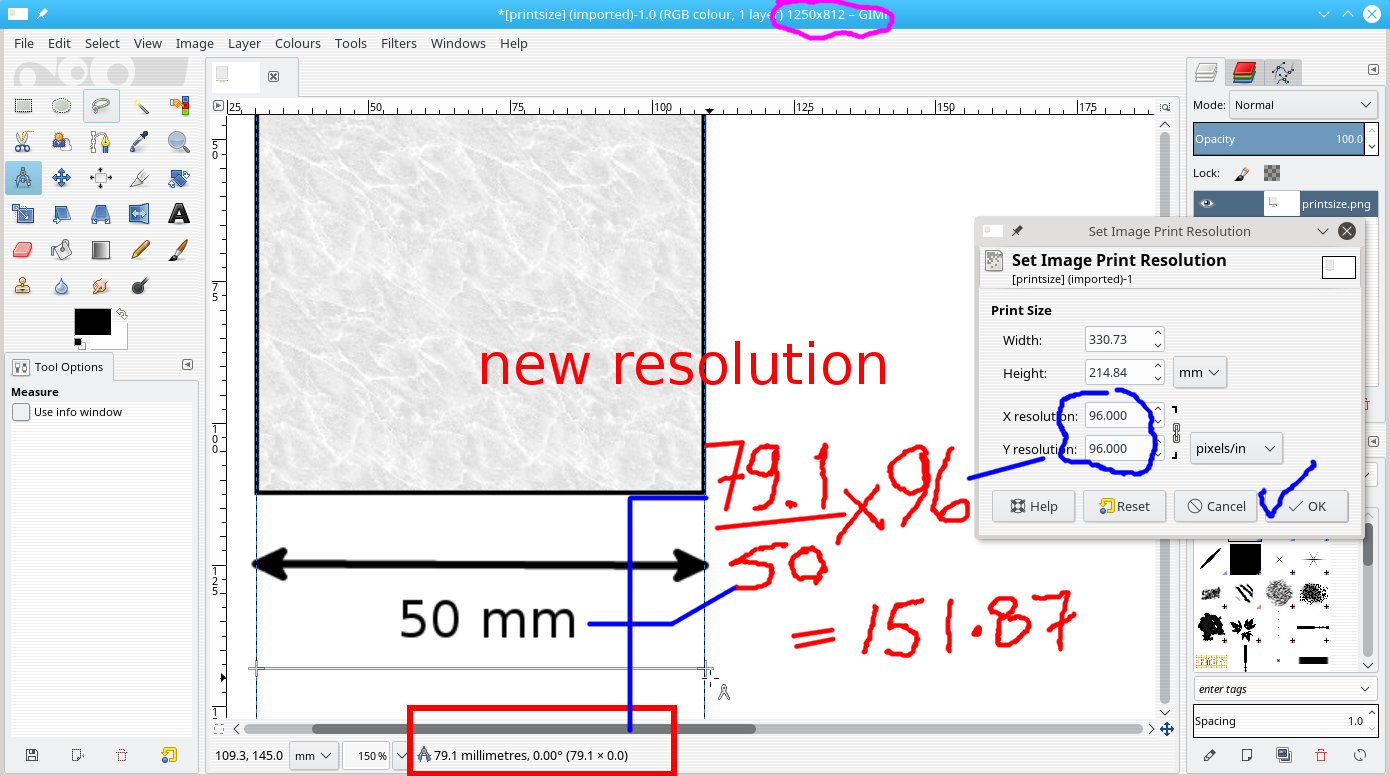Open the layer Mode dropdown
Image resolution: width=1390 pixels, height=776 pixels.
(1303, 105)
